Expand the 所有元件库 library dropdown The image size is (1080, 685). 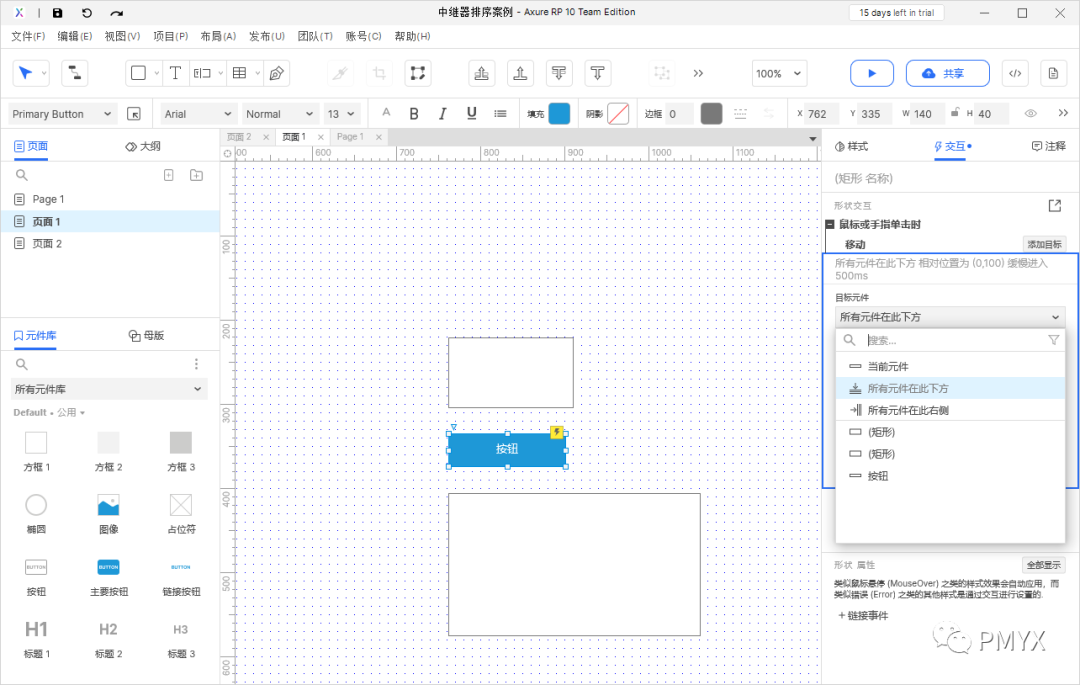point(109,389)
